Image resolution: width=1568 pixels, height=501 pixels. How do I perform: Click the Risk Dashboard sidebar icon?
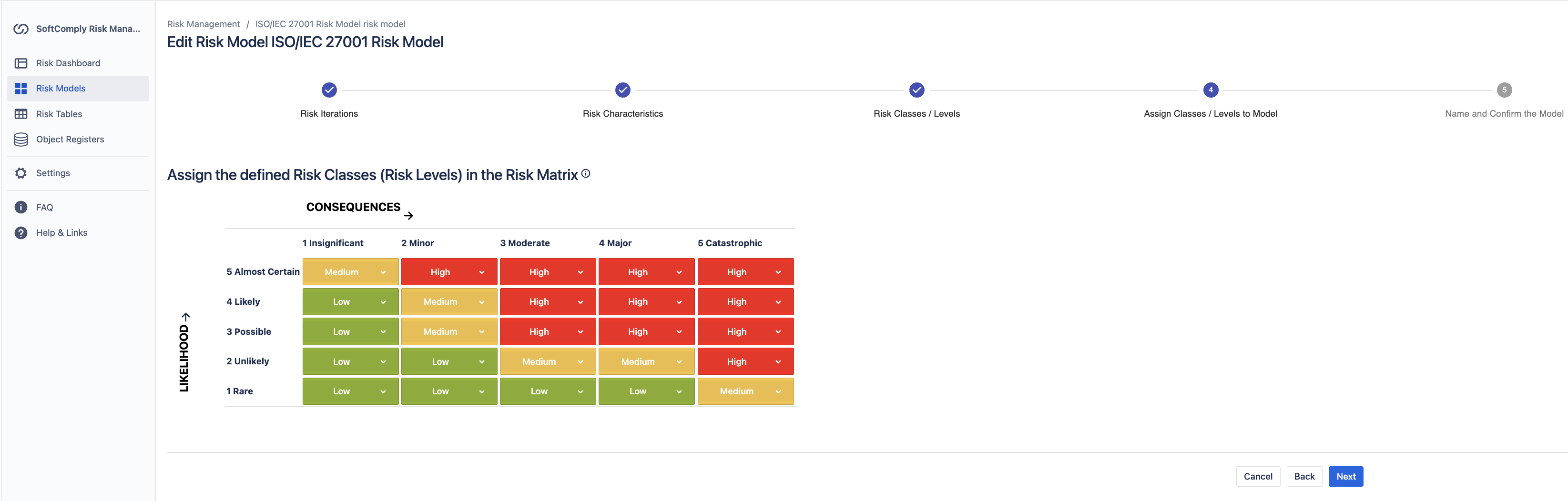(x=20, y=63)
